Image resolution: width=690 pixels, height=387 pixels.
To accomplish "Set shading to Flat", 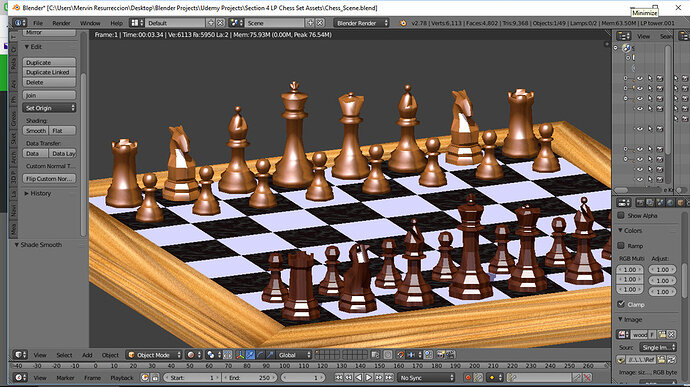I will click(x=62, y=130).
